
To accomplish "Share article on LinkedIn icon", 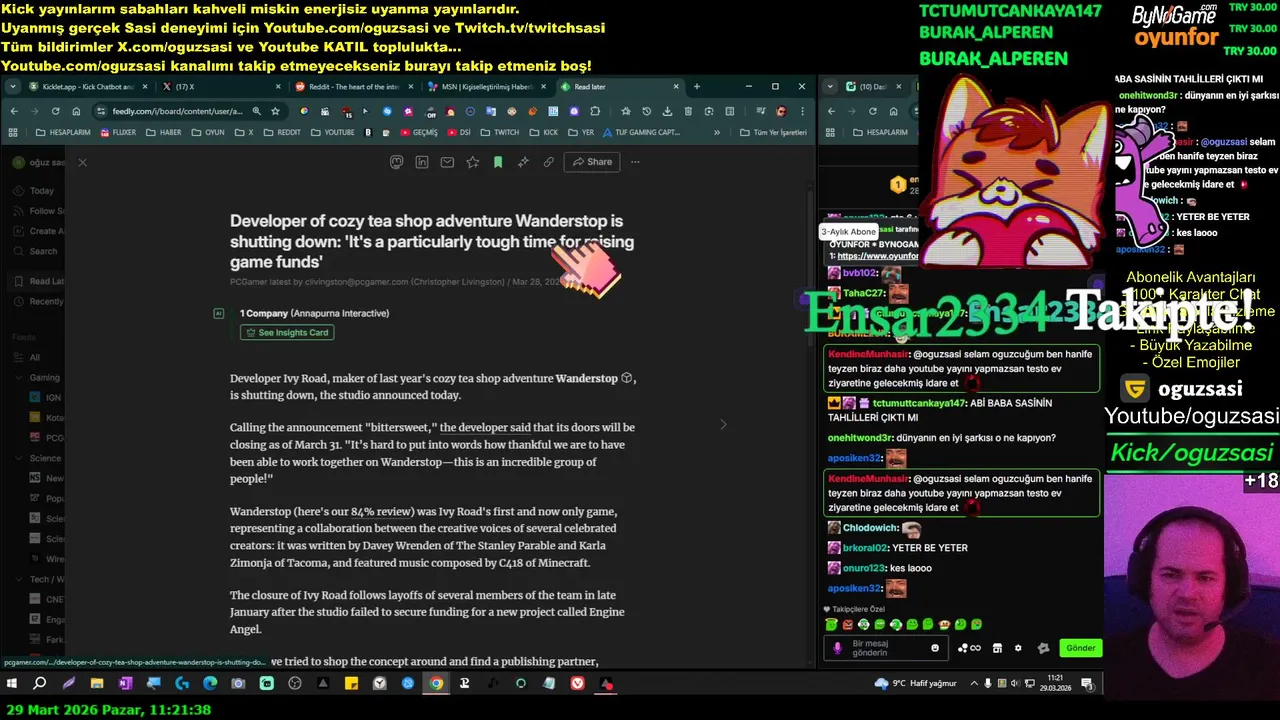I will [422, 162].
